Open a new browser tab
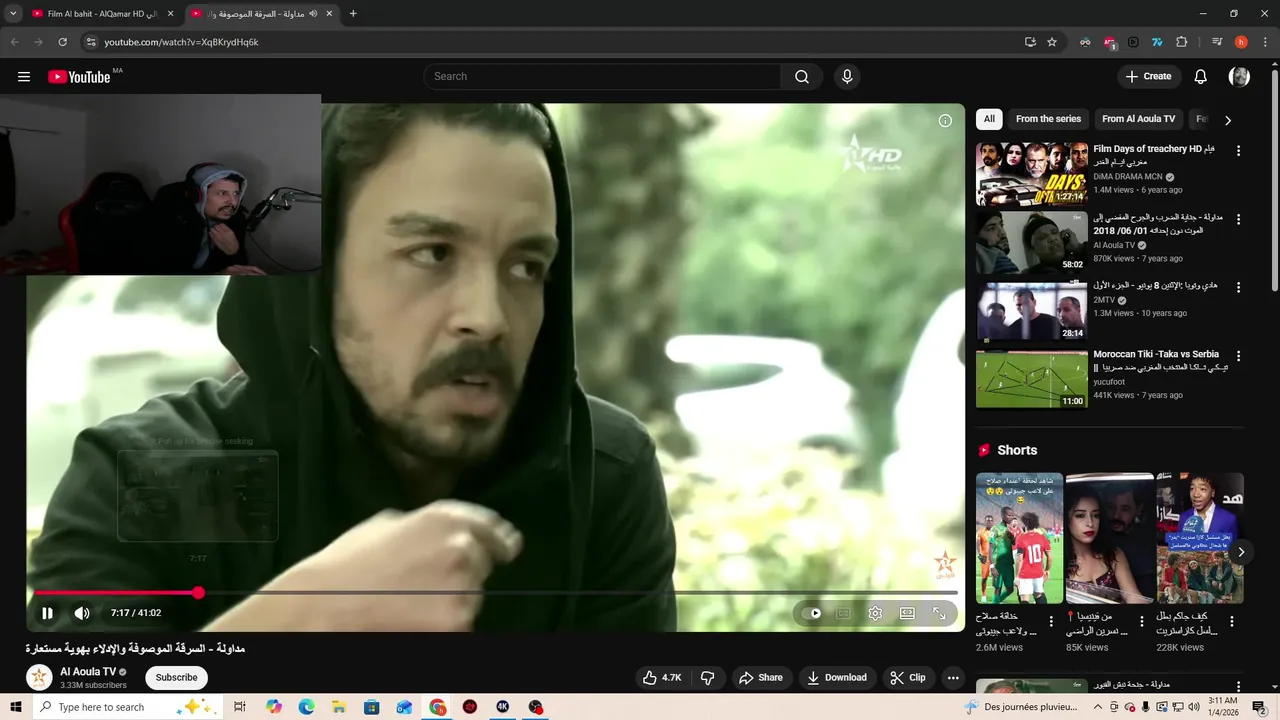Viewport: 1280px width, 720px height. 353,14
